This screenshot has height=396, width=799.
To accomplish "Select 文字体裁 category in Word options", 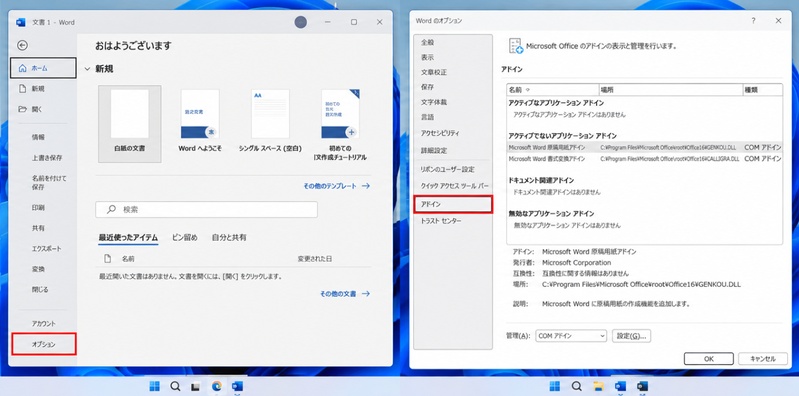I will click(x=434, y=102).
